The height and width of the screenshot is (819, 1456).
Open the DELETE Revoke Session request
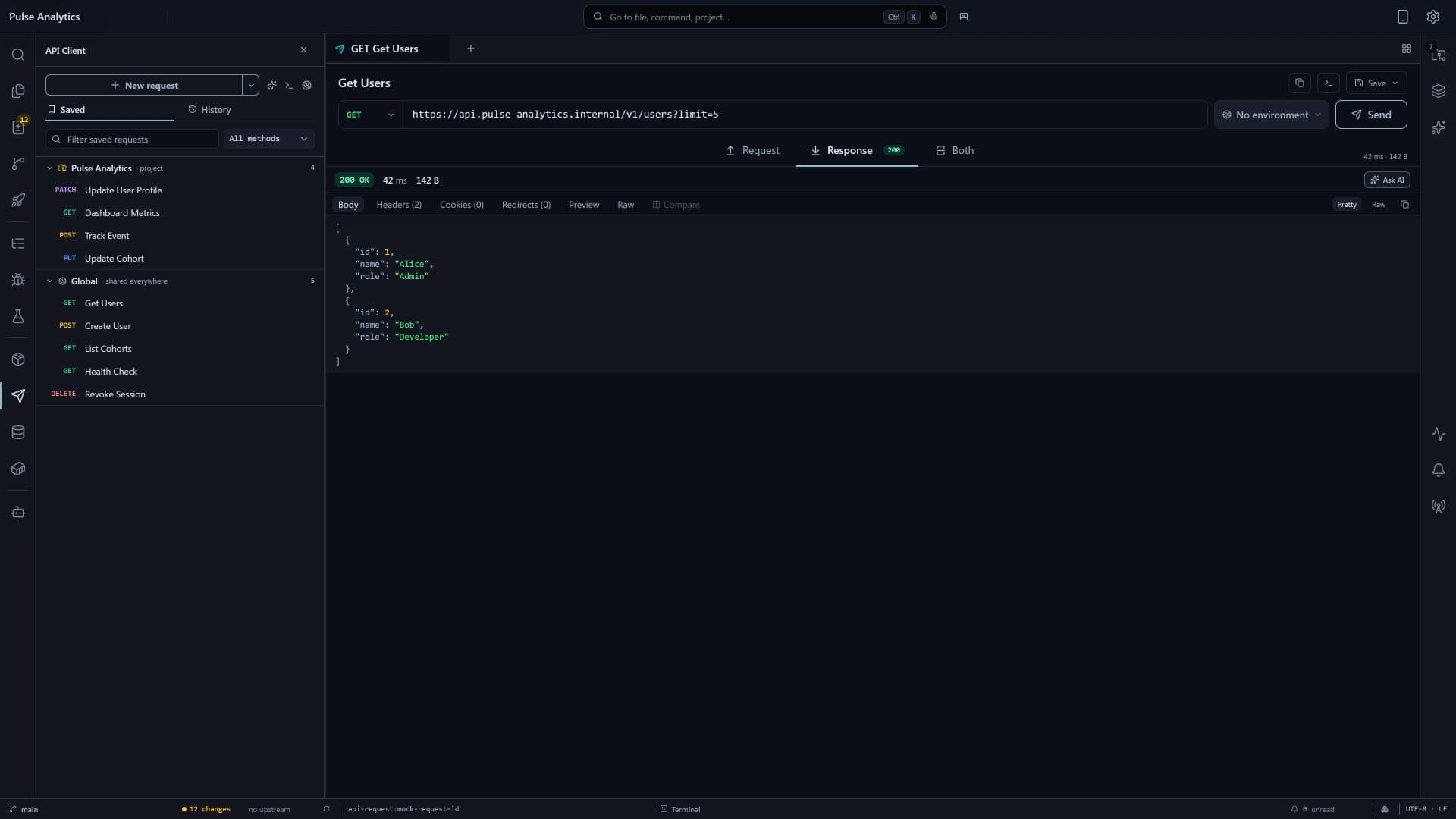(180, 394)
